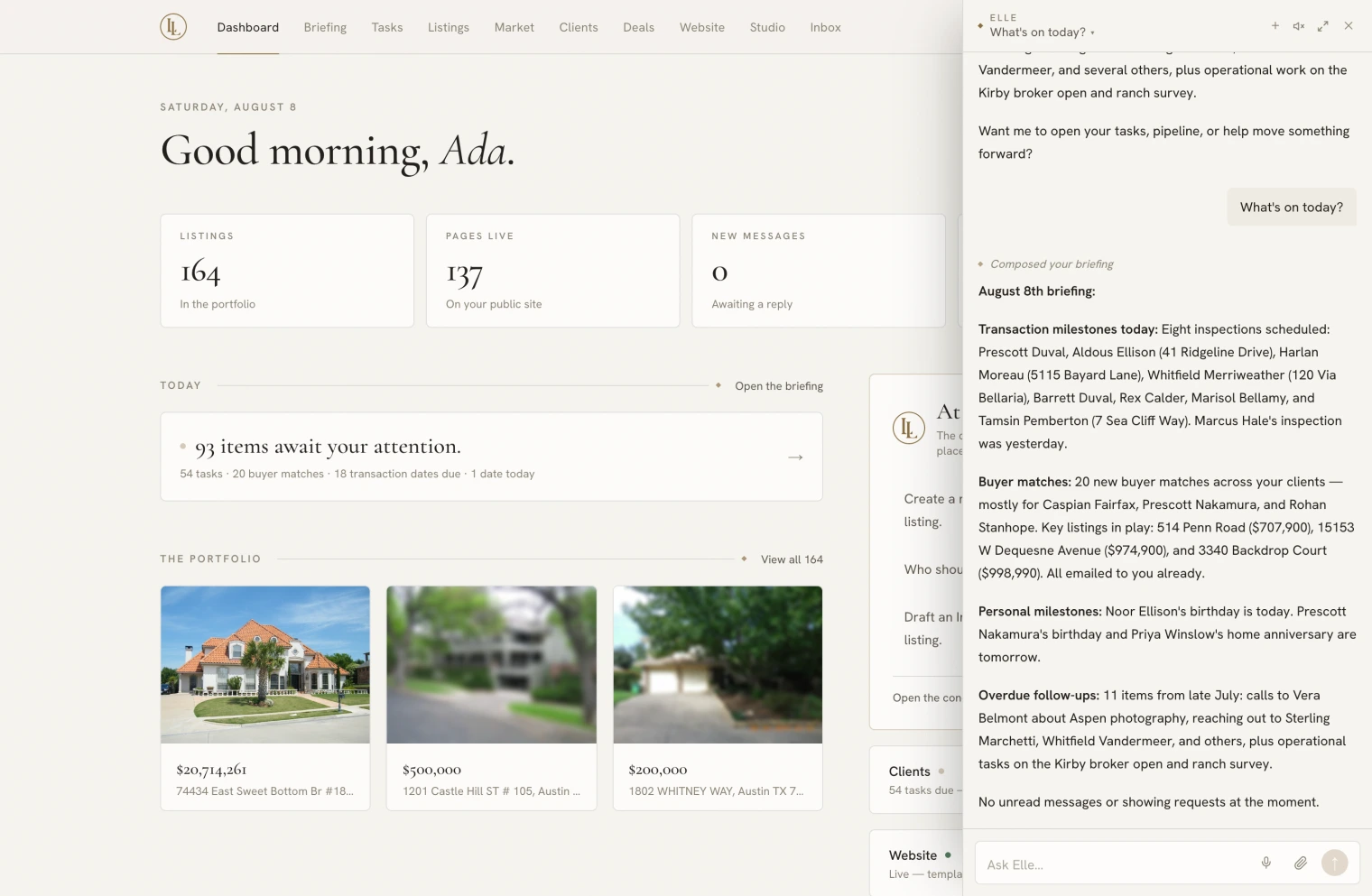Image resolution: width=1372 pixels, height=896 pixels.
Task: Switch to the Website tab
Action: [x=702, y=28]
